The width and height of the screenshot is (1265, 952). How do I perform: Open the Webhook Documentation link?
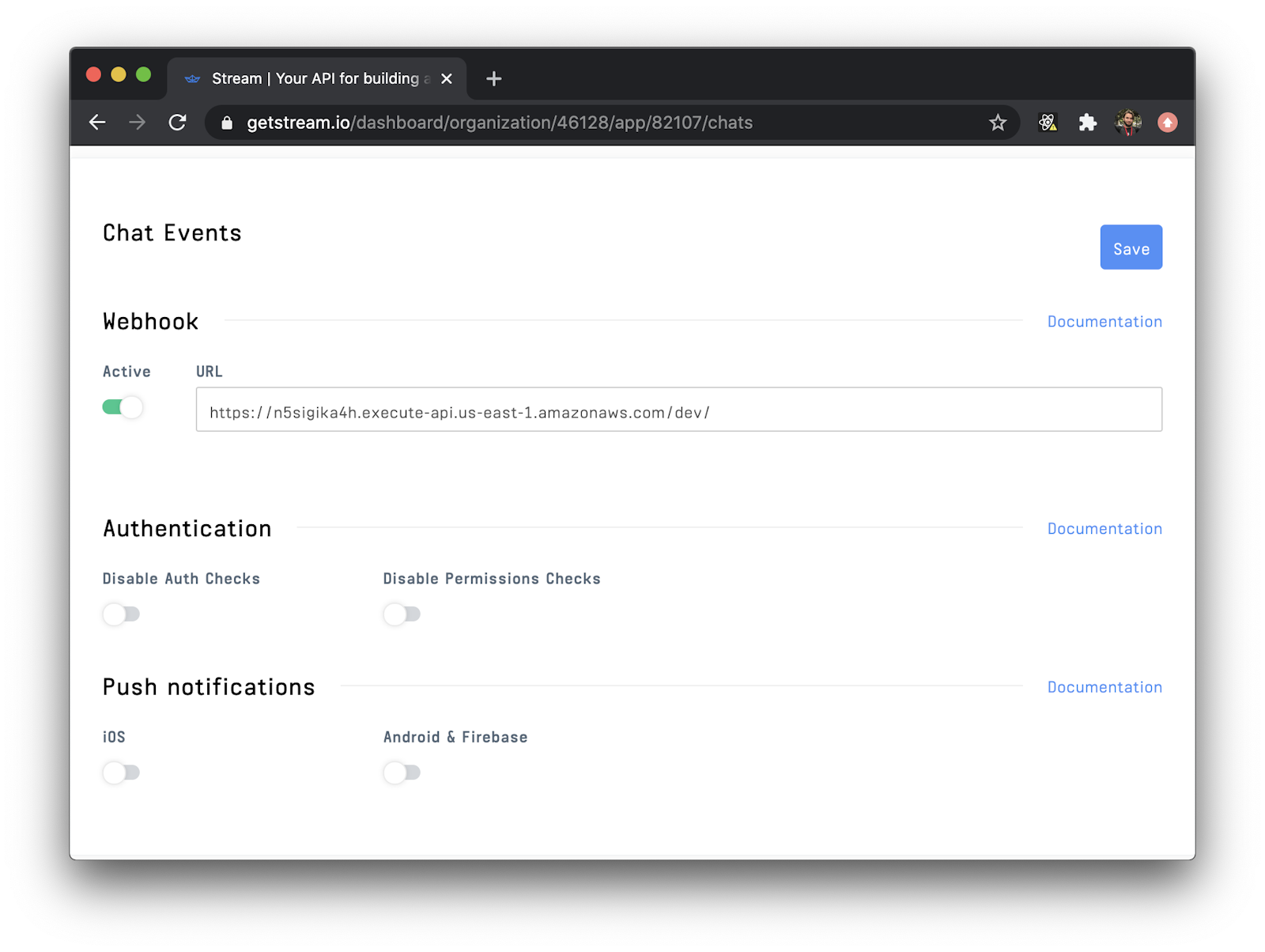(x=1105, y=321)
